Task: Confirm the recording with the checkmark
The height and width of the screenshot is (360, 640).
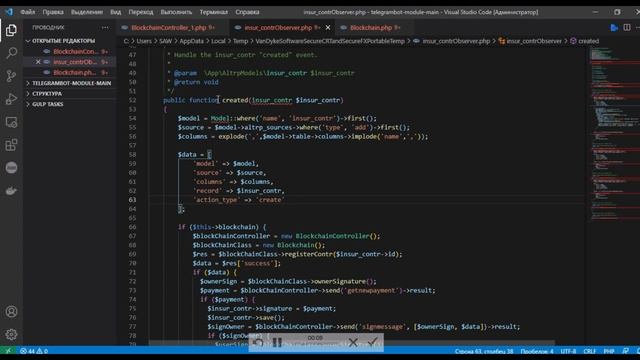Action: coord(372,343)
